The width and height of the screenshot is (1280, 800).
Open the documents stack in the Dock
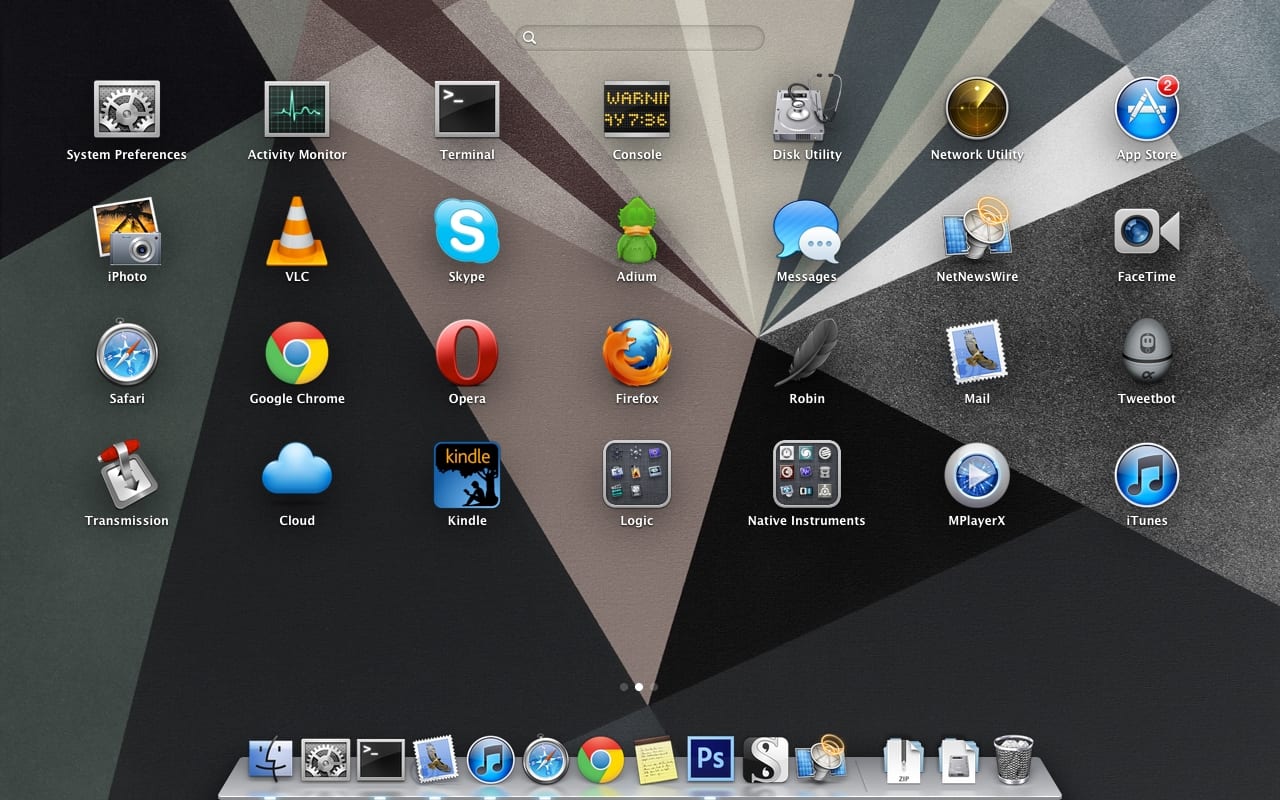point(958,760)
